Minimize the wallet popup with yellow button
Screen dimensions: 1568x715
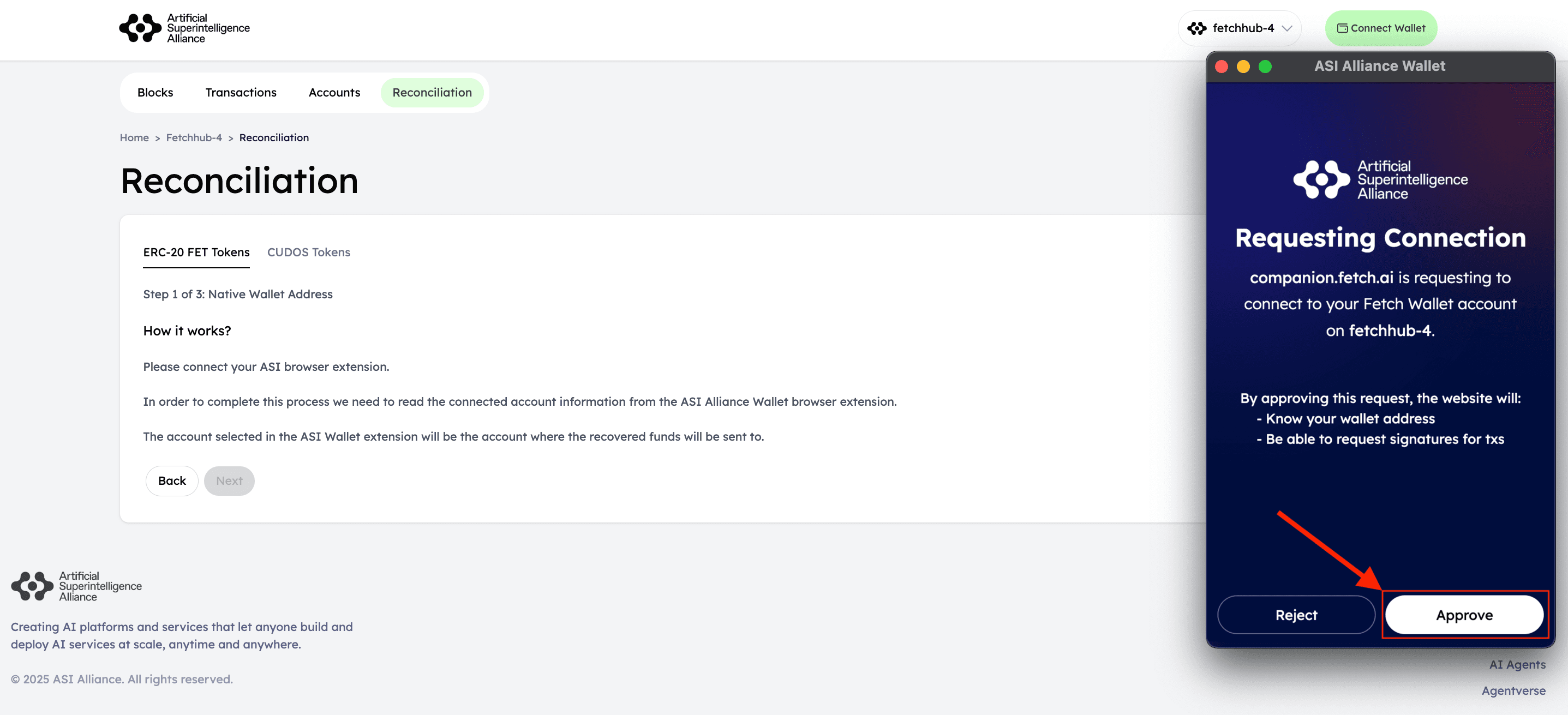click(x=1243, y=67)
